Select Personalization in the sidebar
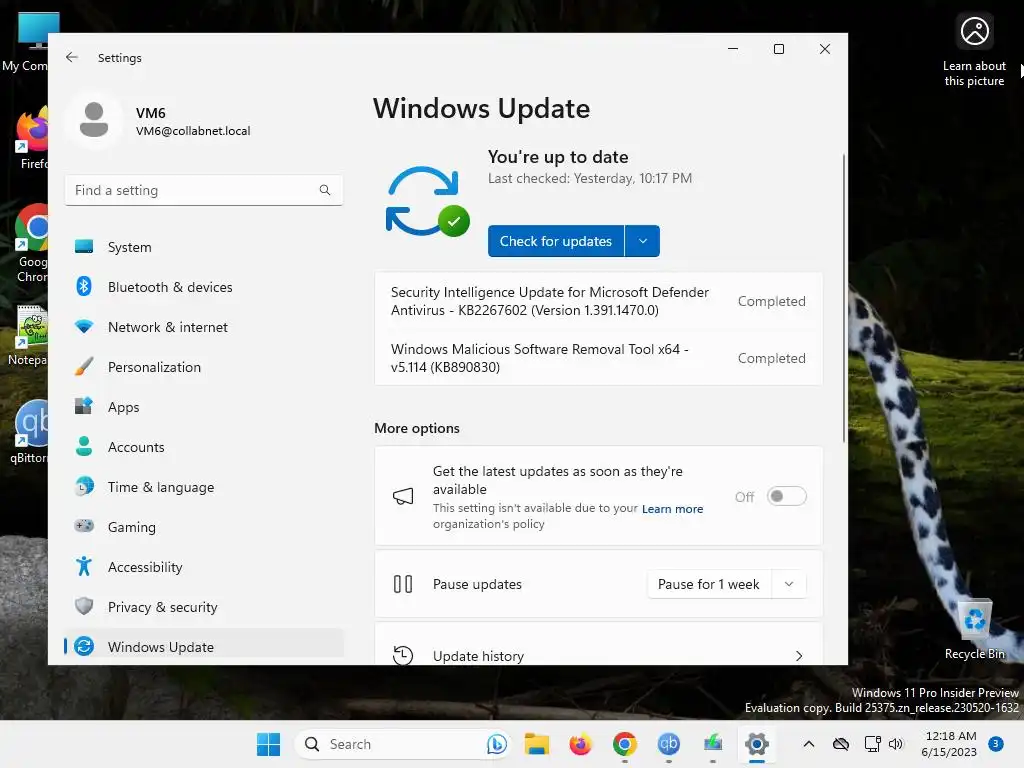1024x768 pixels. [204, 366]
